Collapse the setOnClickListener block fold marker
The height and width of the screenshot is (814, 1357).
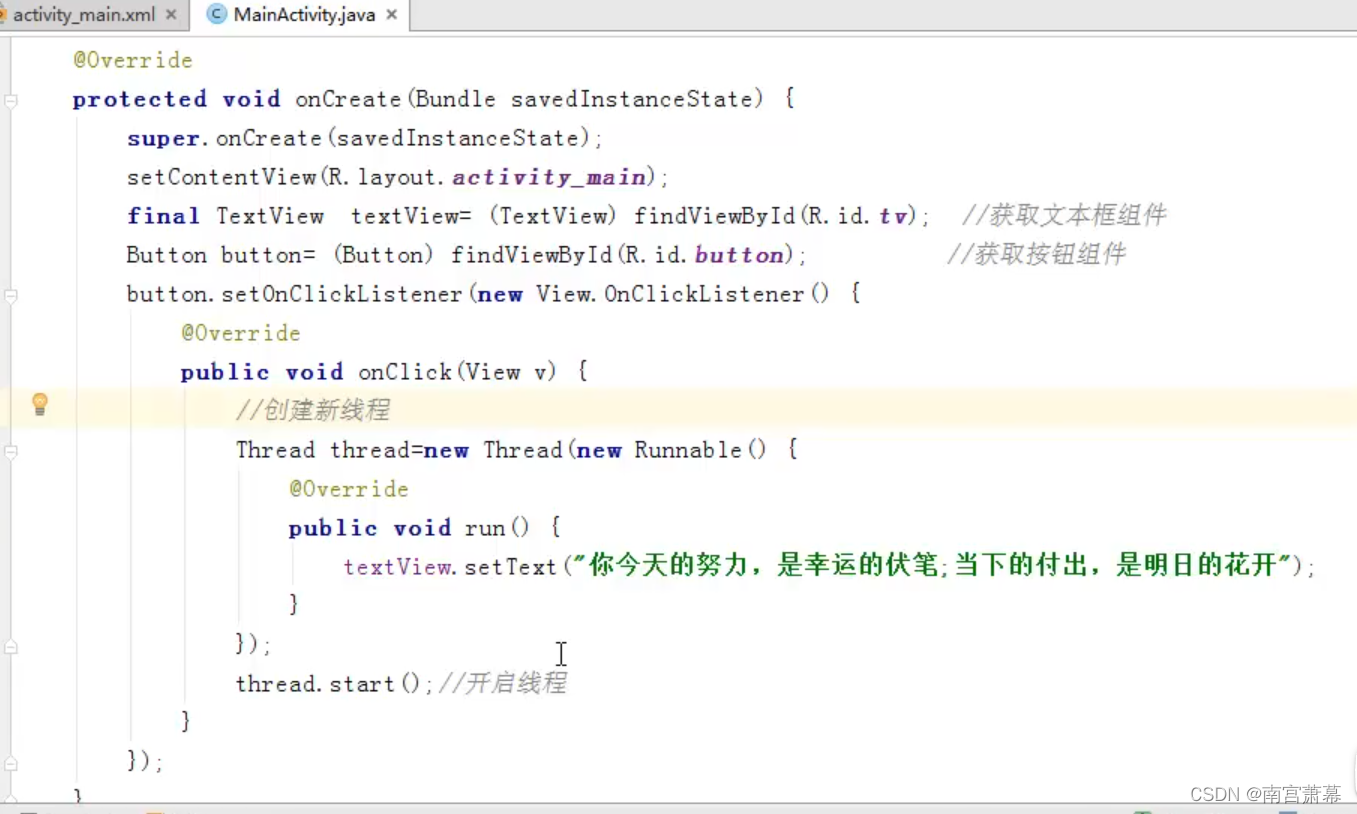10,296
